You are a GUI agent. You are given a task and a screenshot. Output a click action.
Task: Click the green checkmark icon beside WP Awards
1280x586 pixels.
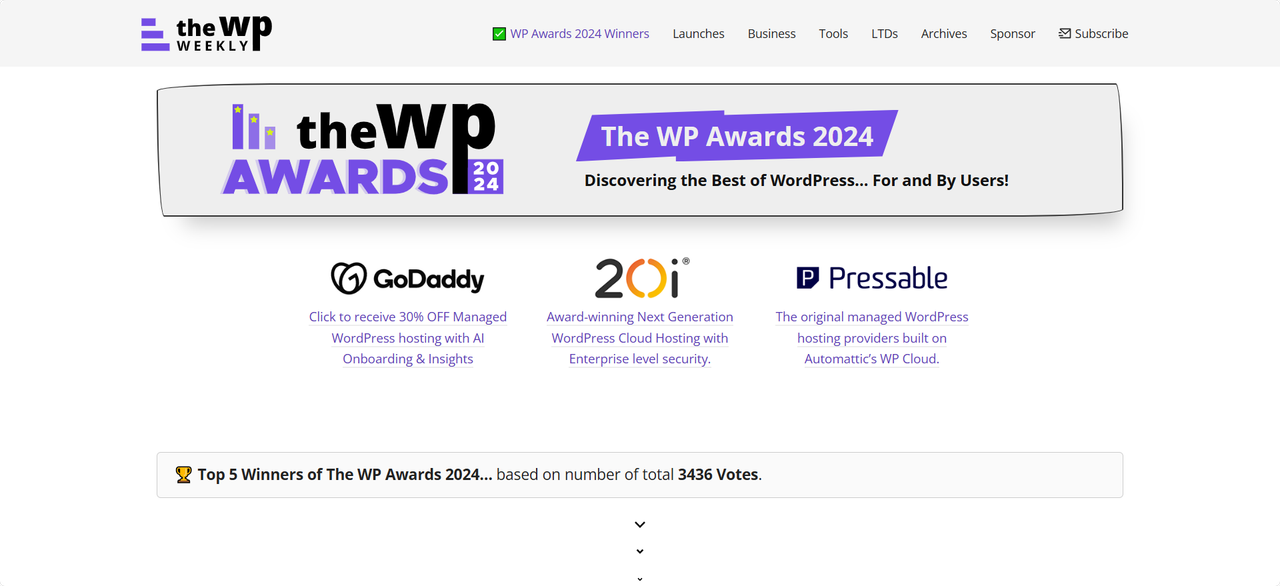(x=499, y=33)
